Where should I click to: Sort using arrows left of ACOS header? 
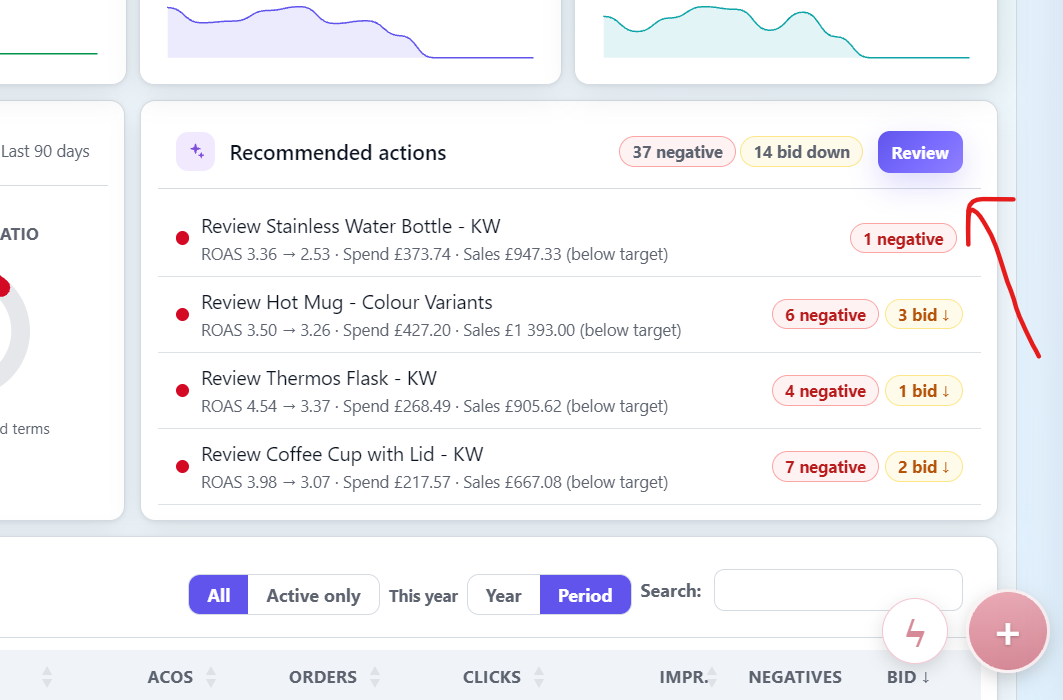click(x=47, y=676)
